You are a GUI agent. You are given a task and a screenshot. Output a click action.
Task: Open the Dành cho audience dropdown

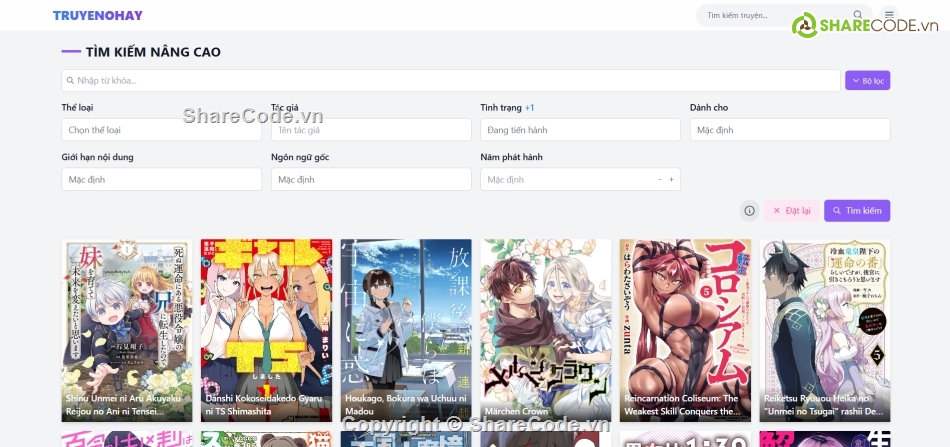point(789,130)
